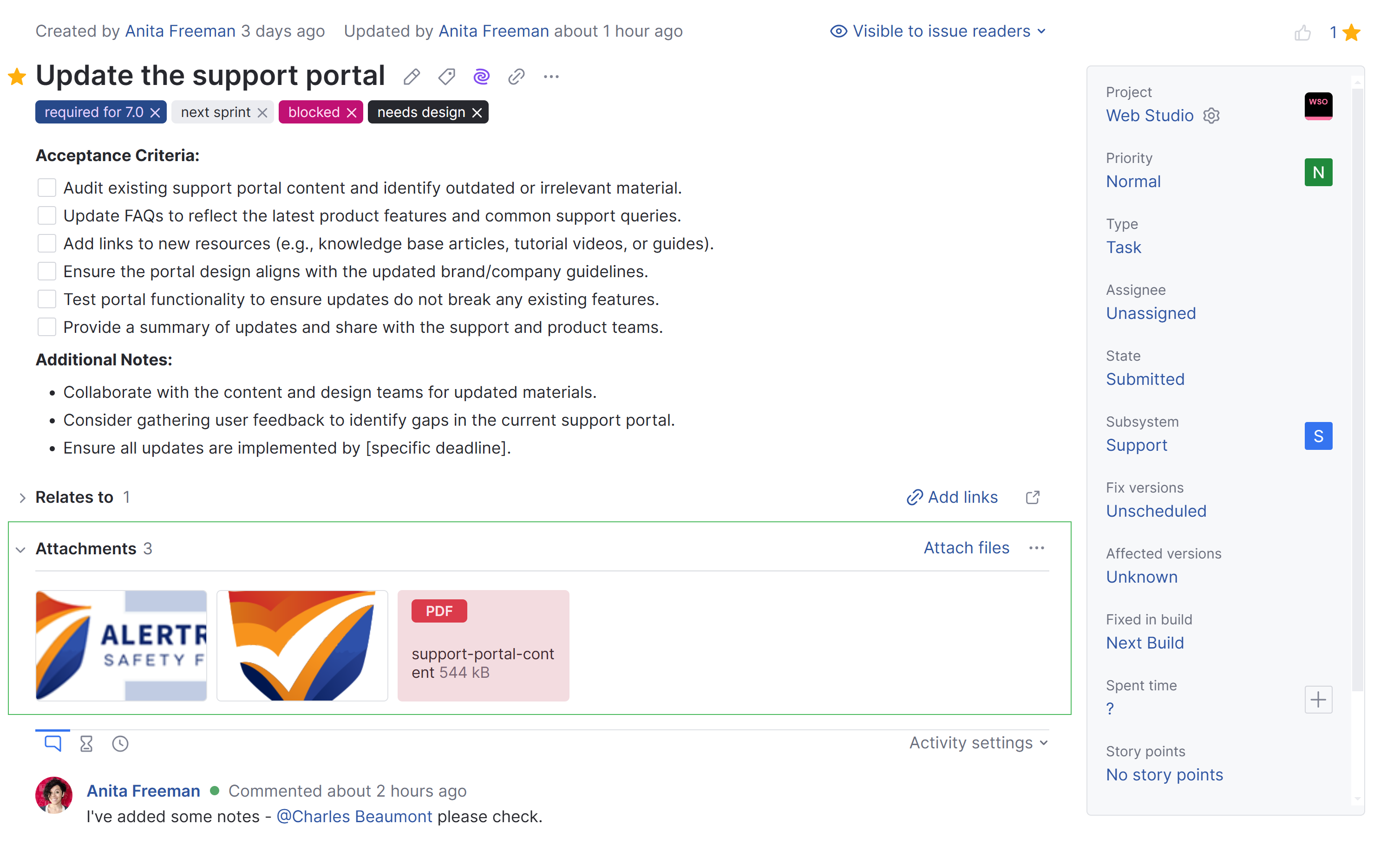Image resolution: width=1400 pixels, height=844 pixels.
Task: Open the three-dots menu beside the title
Action: click(551, 77)
